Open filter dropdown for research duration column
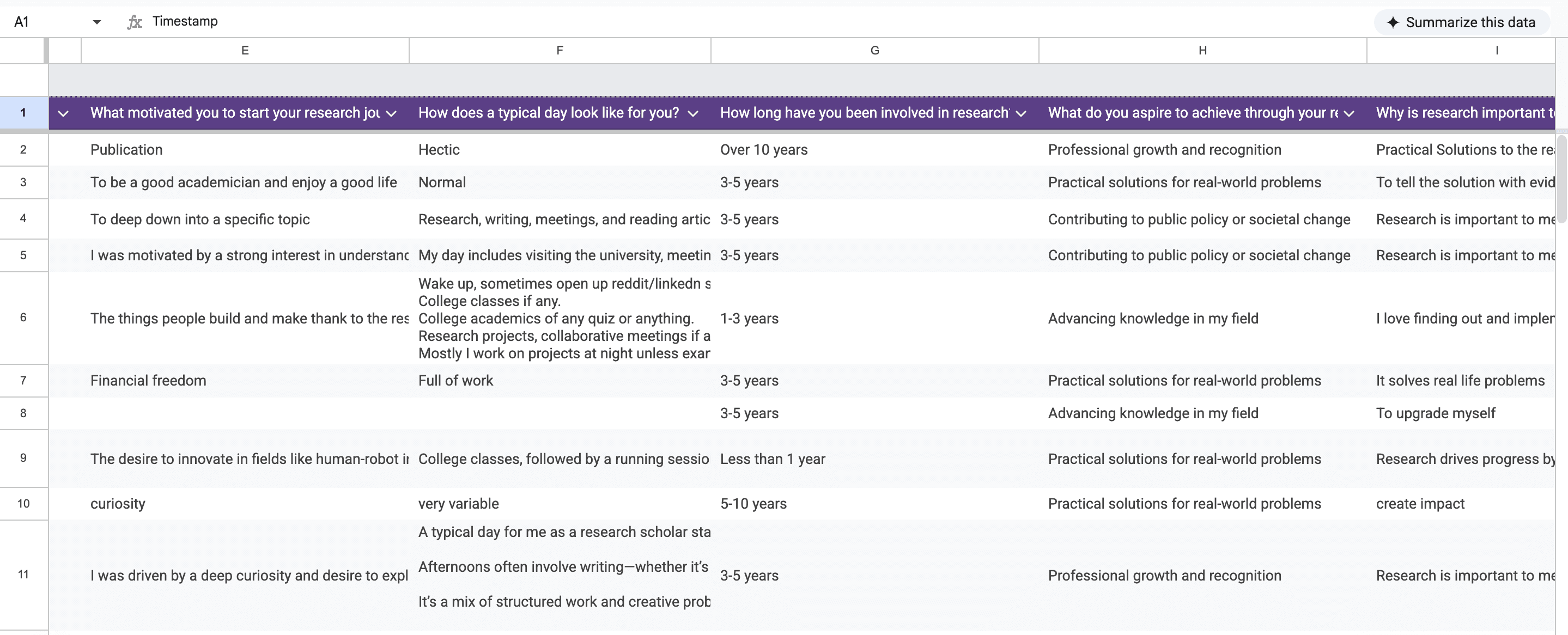The height and width of the screenshot is (635, 1568). tap(1022, 114)
